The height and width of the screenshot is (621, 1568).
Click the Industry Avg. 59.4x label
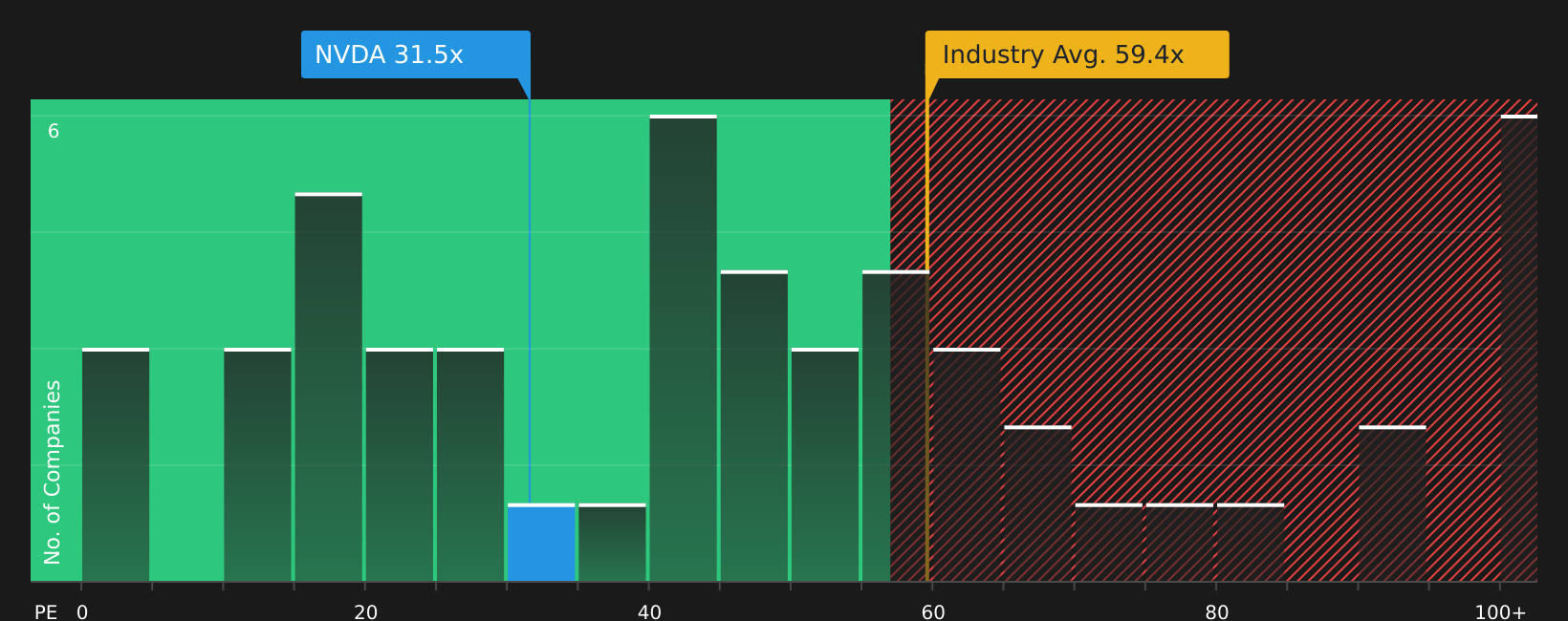pyautogui.click(x=1077, y=54)
